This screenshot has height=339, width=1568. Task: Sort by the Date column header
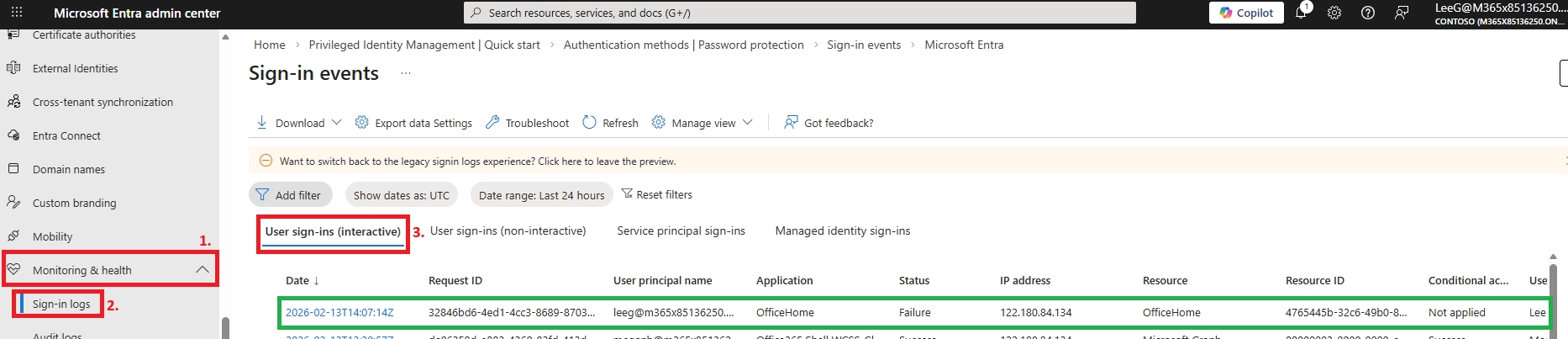pyautogui.click(x=303, y=281)
